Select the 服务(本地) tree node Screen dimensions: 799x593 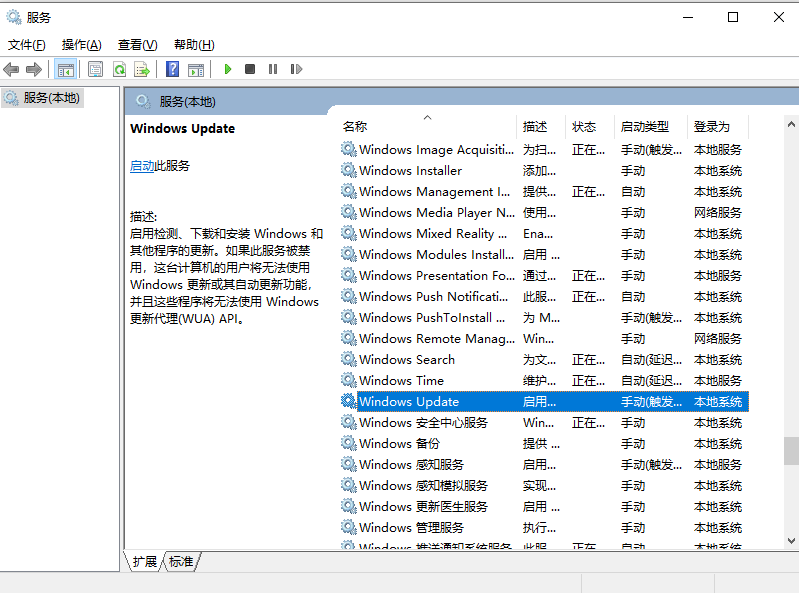click(42, 97)
